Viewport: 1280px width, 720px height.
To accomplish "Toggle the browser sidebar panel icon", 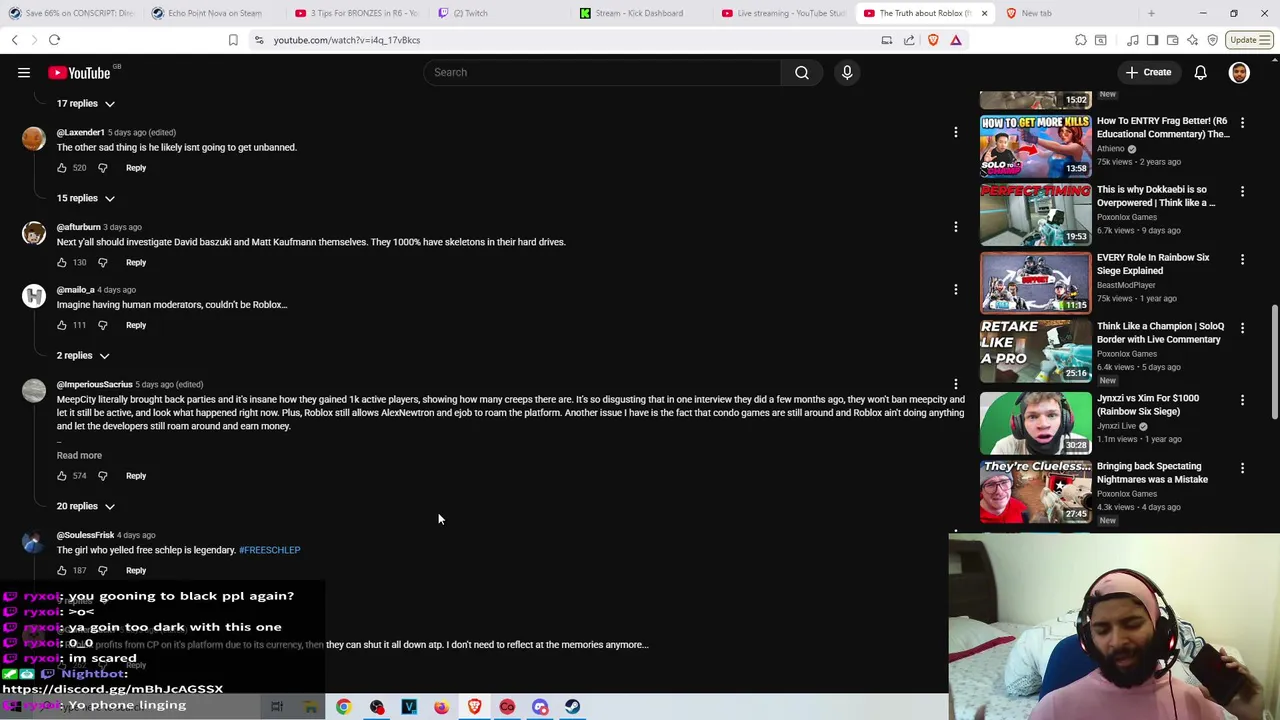I will (1152, 40).
